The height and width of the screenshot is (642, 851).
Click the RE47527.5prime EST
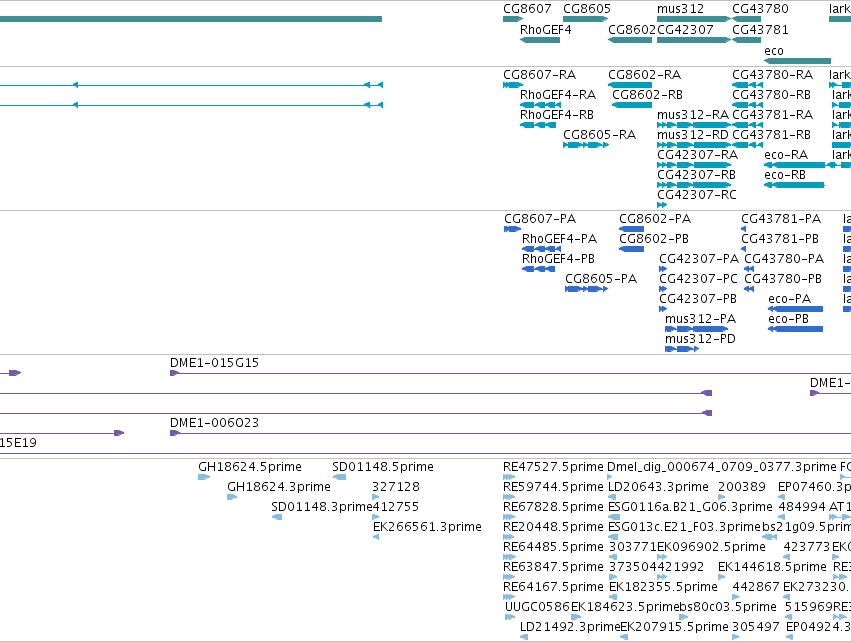tap(509, 477)
